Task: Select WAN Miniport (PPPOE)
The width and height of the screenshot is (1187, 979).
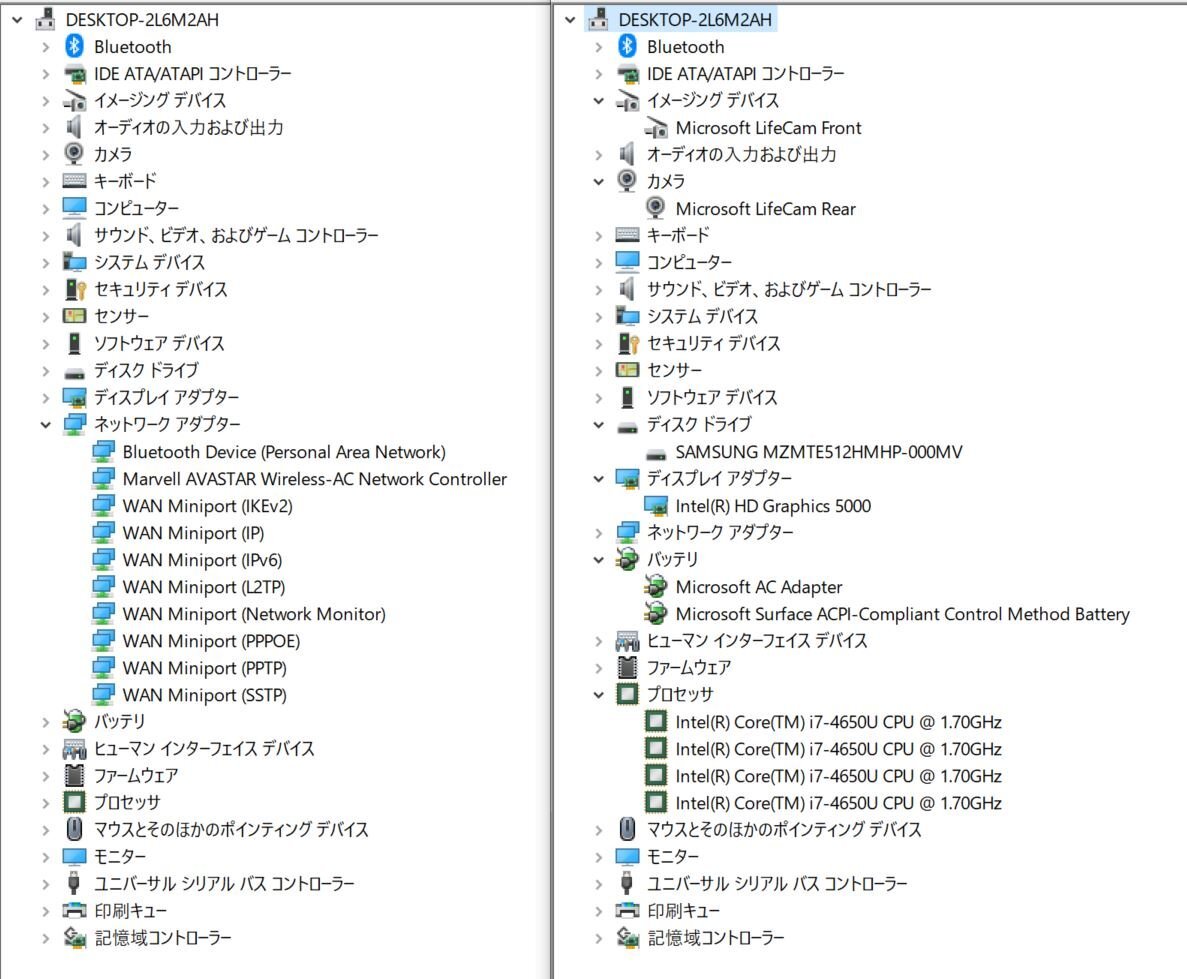Action: pyautogui.click(x=211, y=641)
